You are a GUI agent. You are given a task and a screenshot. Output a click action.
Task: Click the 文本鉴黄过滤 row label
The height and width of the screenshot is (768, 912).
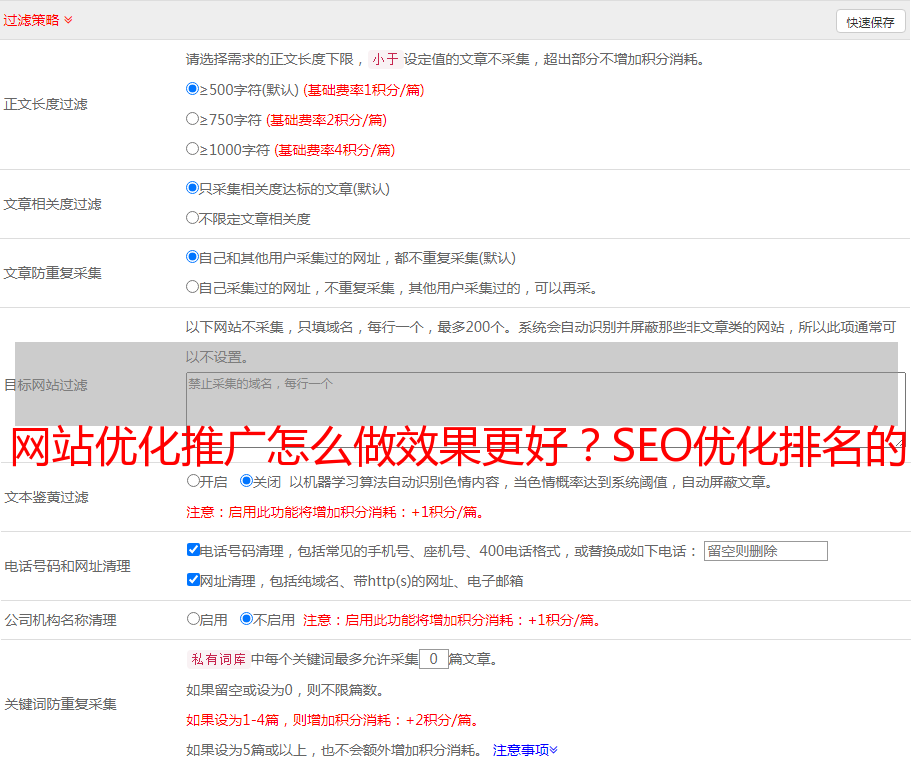[47, 497]
